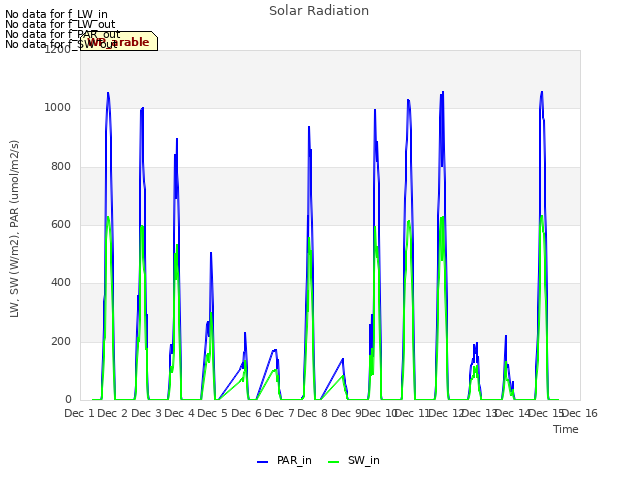The image size is (640, 480).
Task: Click the Dec 1 PAR_in peak near 1050
Action: (x=108, y=93)
